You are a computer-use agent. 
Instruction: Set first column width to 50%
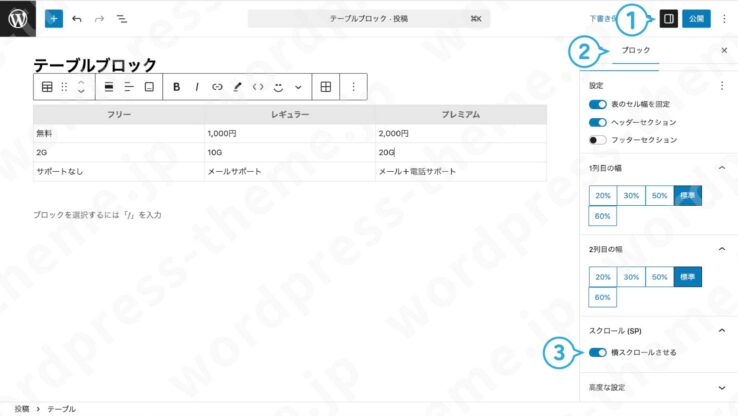[659, 196]
